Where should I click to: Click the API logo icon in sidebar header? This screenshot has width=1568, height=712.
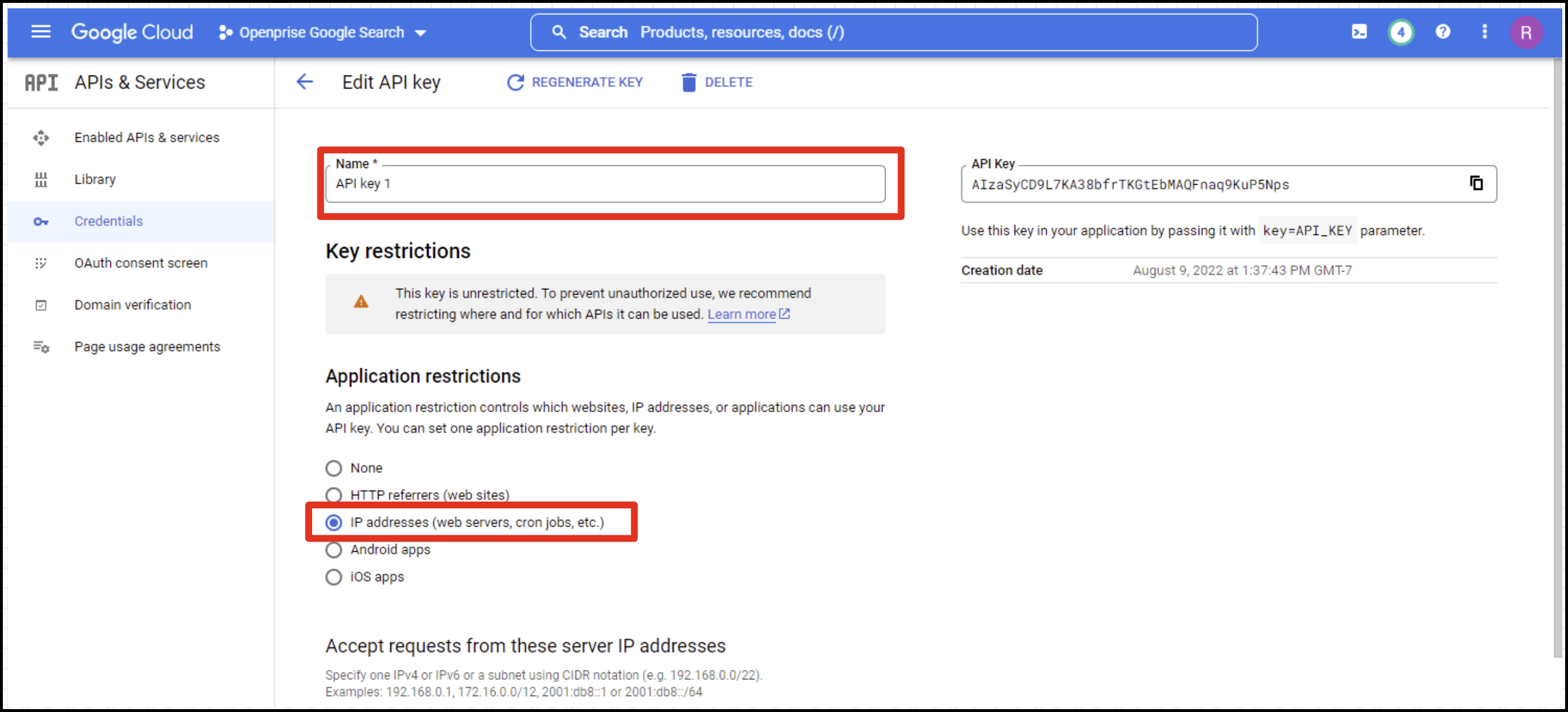(41, 82)
